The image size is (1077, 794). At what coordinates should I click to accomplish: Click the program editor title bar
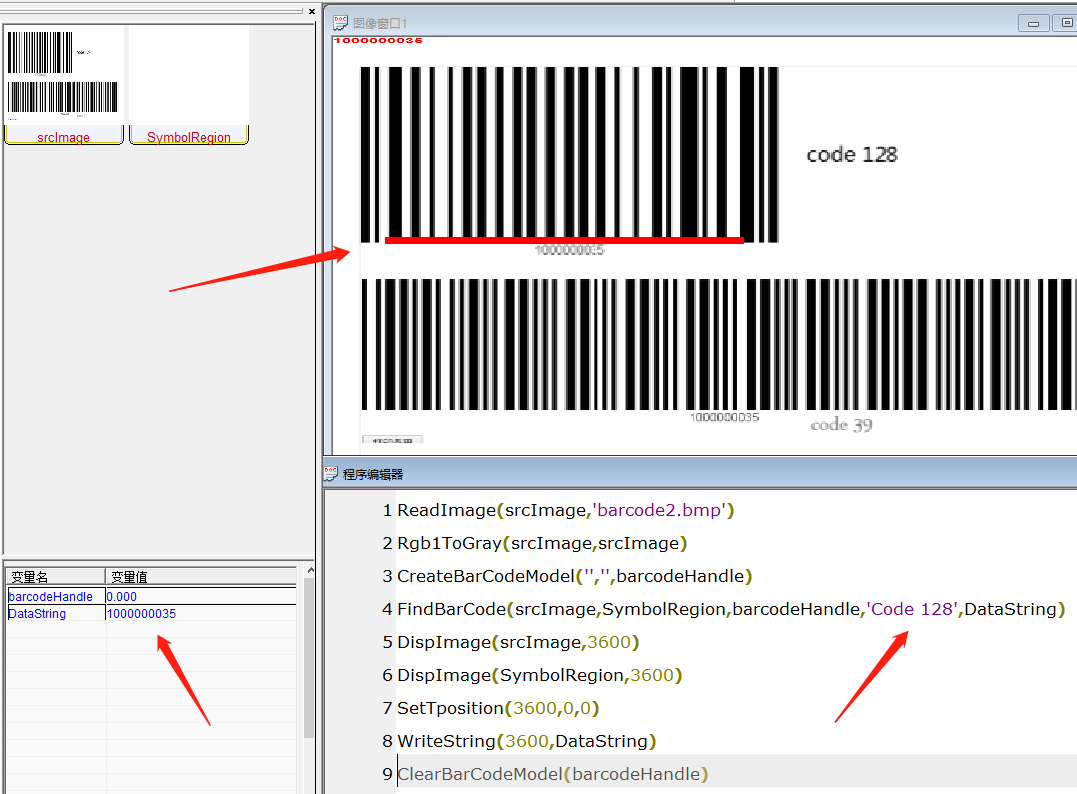(700, 473)
